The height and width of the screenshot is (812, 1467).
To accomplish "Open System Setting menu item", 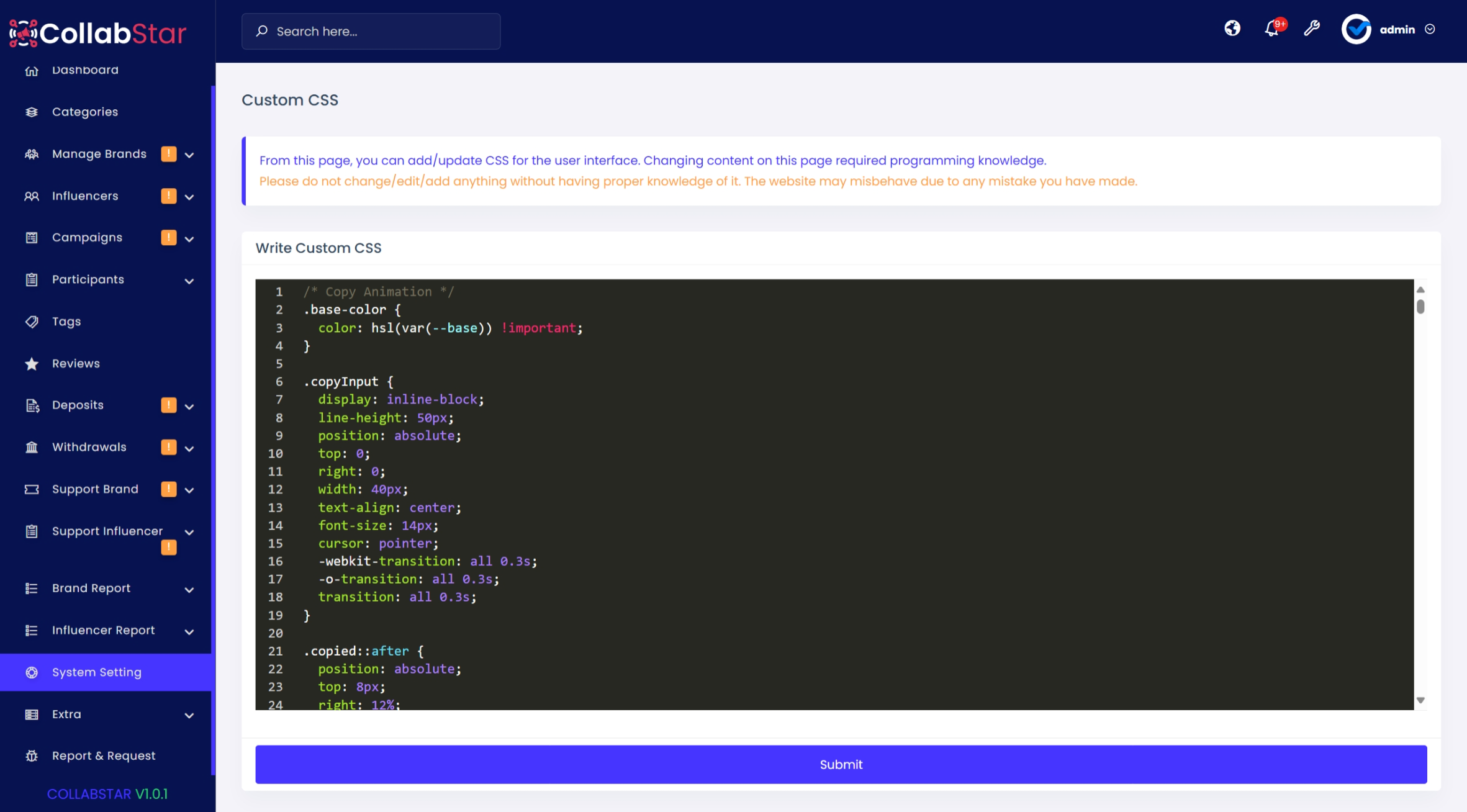I will tap(106, 672).
